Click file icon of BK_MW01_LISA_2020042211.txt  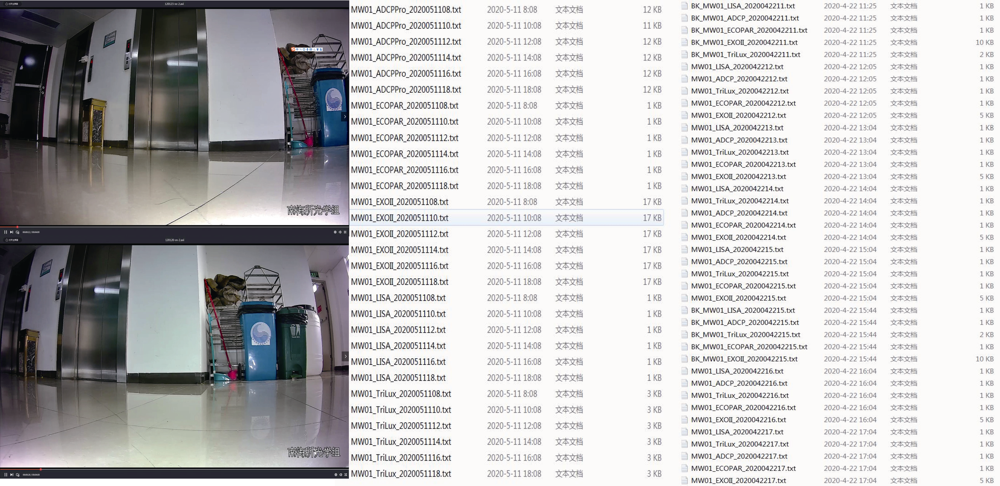click(x=685, y=5)
